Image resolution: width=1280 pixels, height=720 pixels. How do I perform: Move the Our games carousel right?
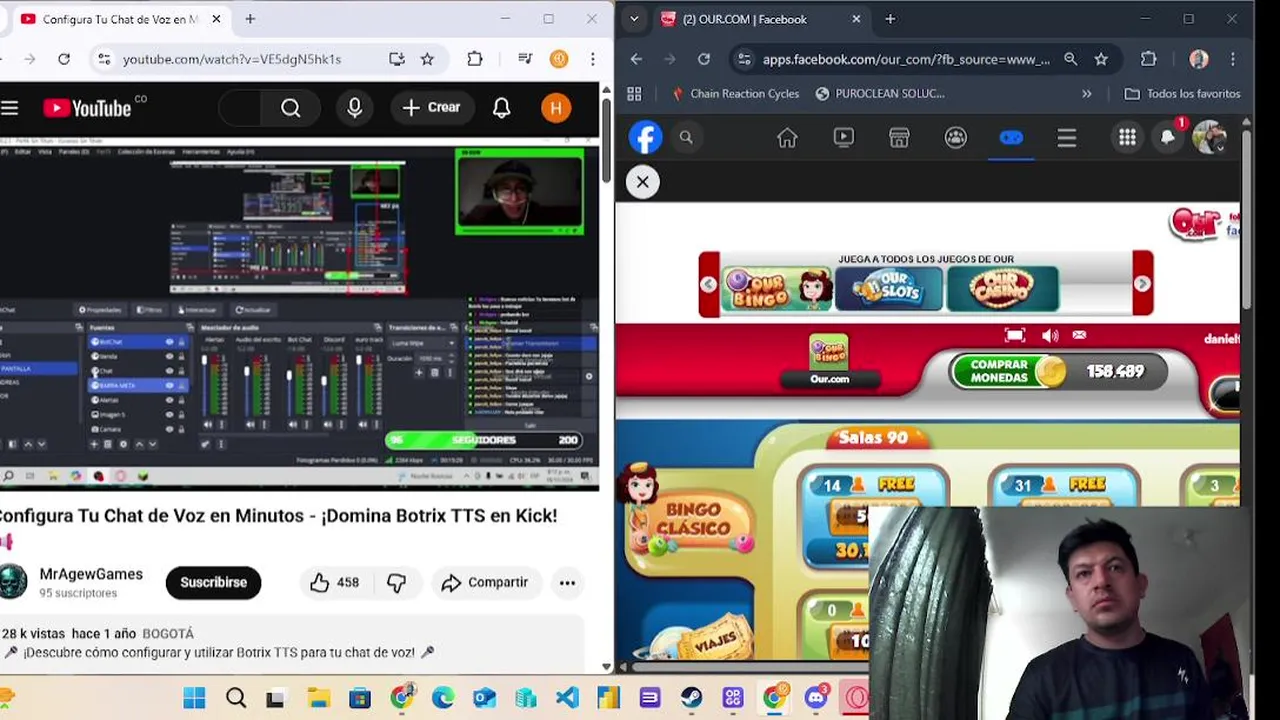point(1142,284)
